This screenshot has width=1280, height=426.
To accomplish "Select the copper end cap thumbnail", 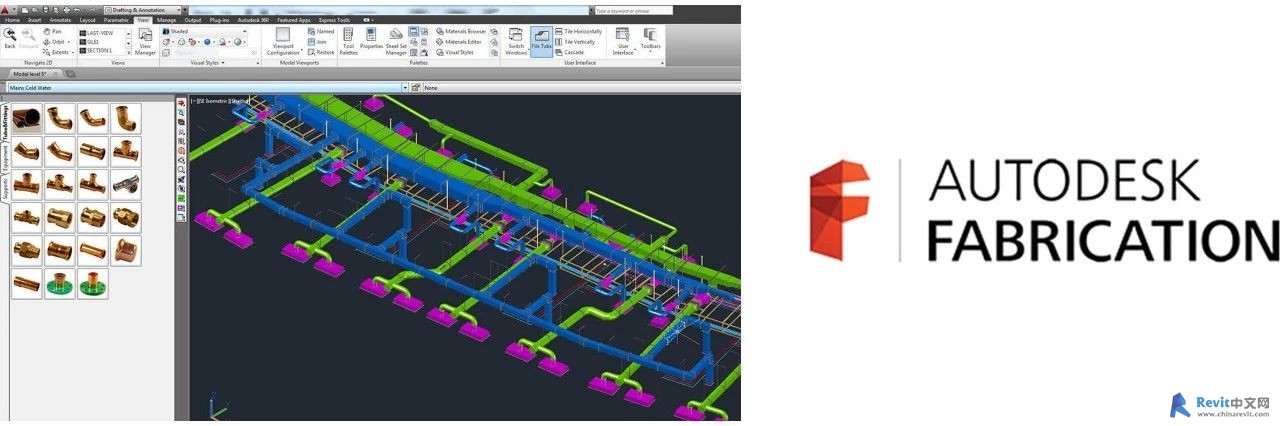I will pyautogui.click(x=126, y=251).
